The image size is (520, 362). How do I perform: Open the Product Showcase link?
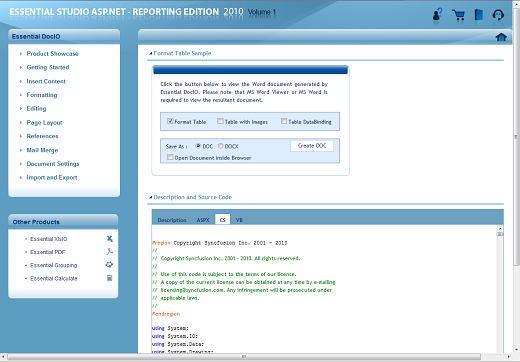(53, 54)
